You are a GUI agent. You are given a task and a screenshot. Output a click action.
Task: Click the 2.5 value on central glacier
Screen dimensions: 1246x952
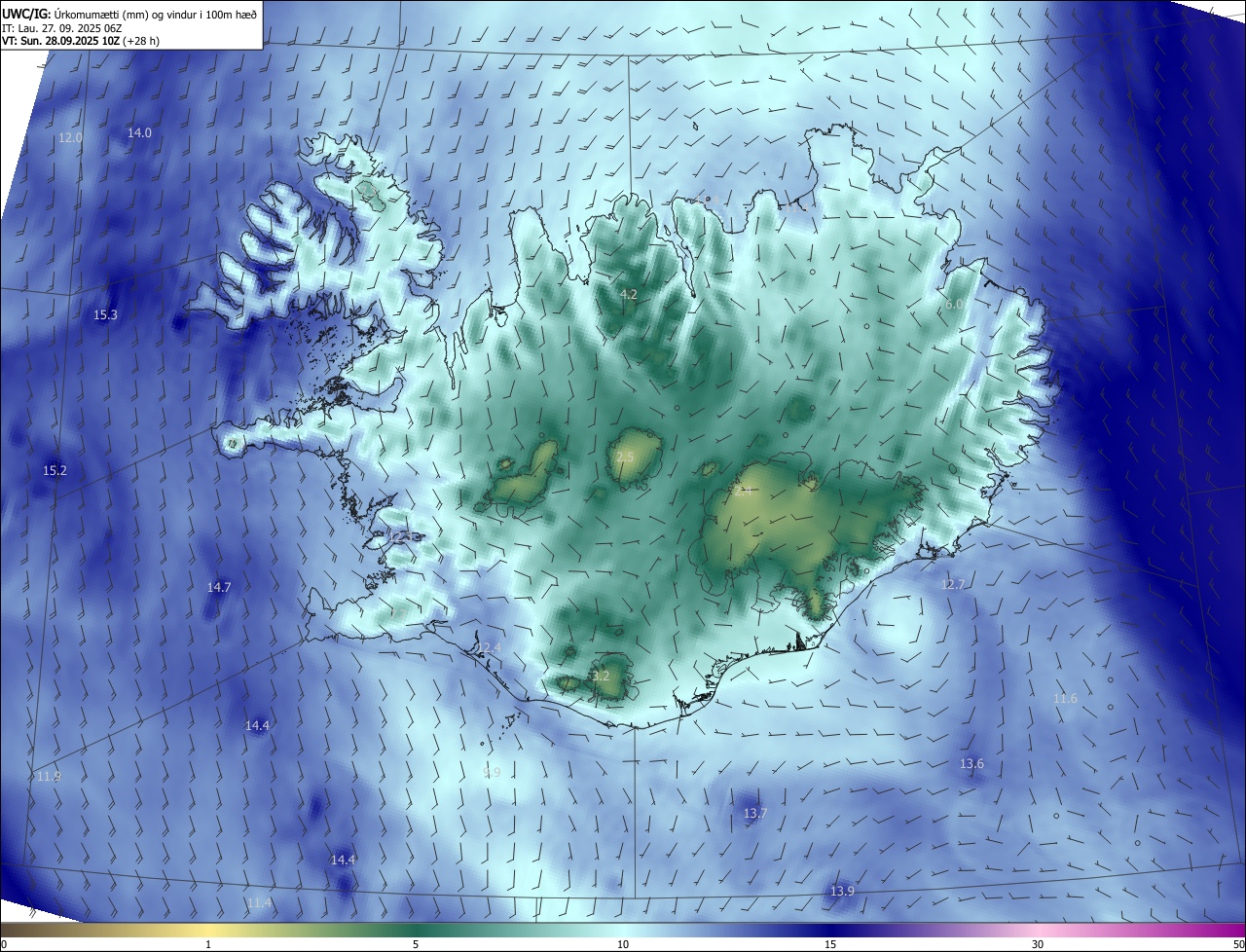625,458
